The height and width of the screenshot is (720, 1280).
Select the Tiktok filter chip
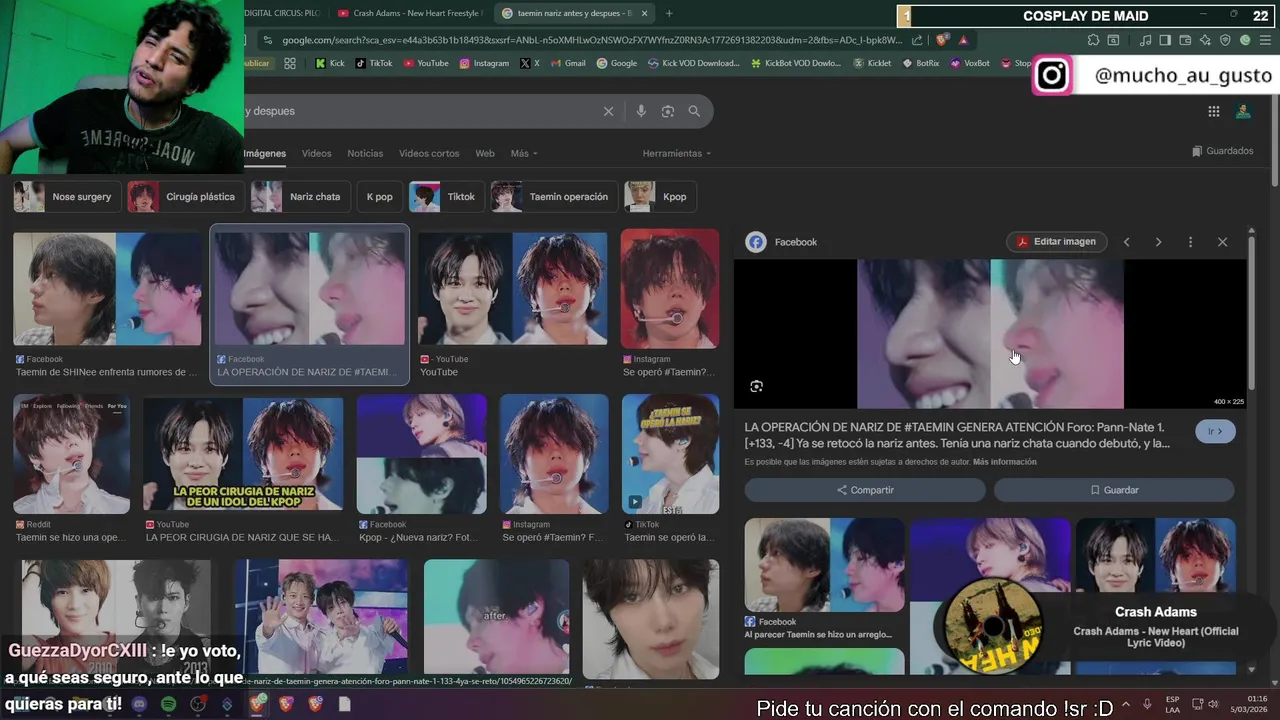click(446, 197)
